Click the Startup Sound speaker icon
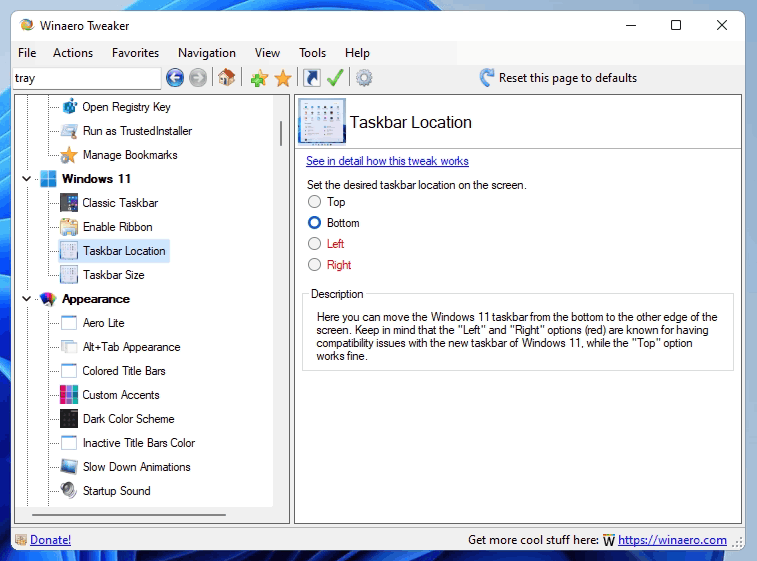The height and width of the screenshot is (561, 757). pos(69,491)
